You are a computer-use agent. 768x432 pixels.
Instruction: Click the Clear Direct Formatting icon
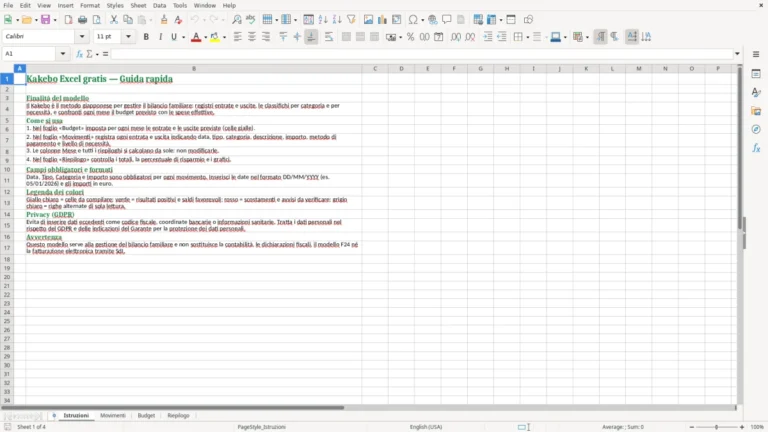(178, 20)
